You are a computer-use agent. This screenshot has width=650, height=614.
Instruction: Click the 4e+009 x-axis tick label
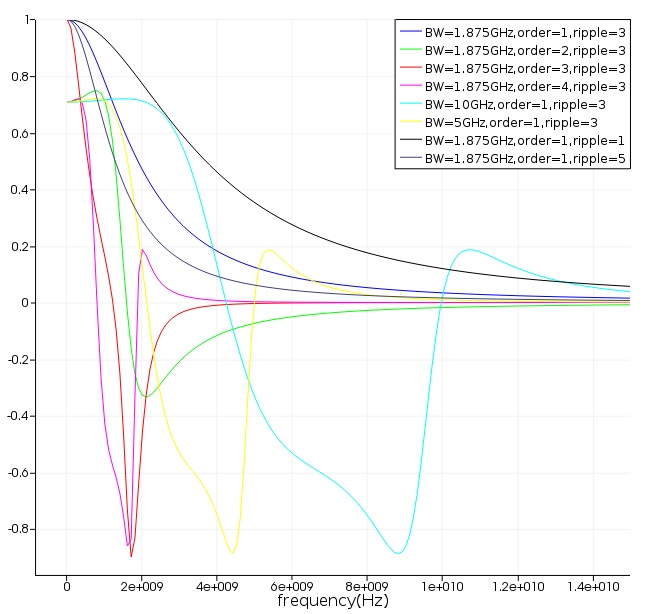click(x=216, y=585)
